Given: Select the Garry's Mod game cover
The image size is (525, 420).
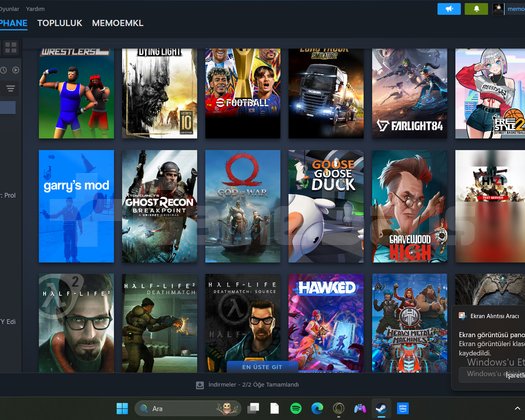Looking at the screenshot, I should pos(76,206).
